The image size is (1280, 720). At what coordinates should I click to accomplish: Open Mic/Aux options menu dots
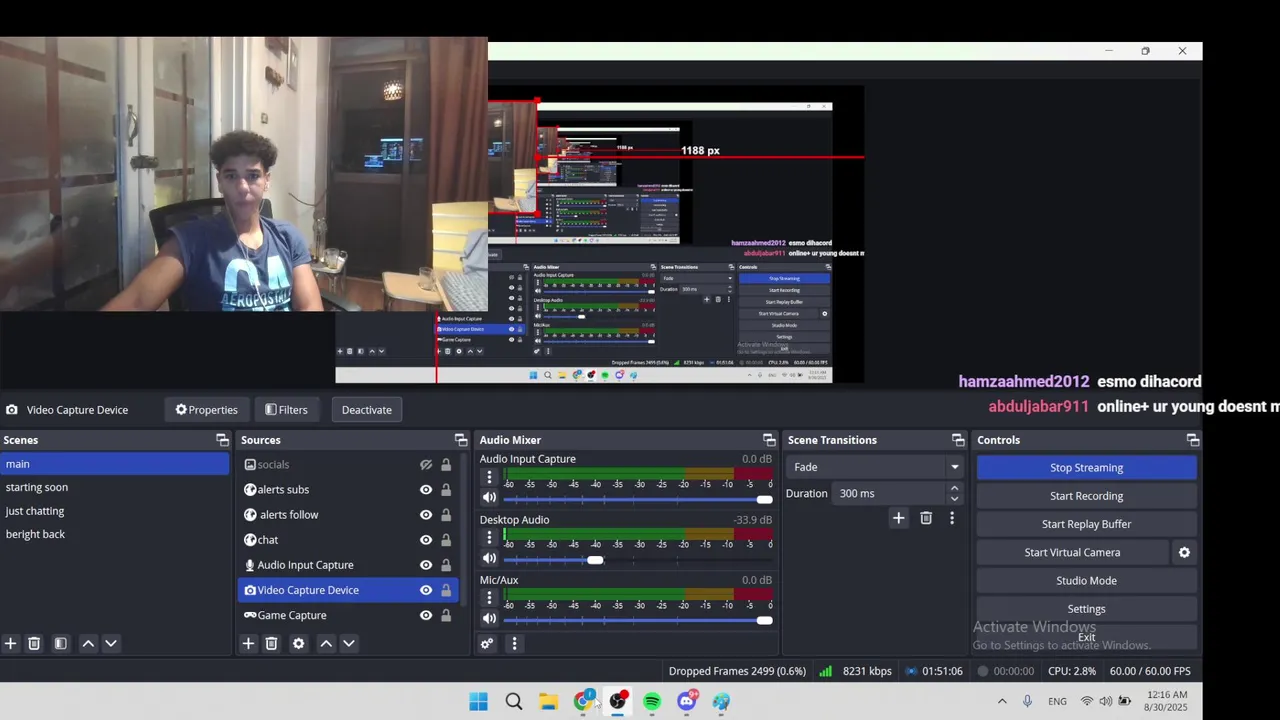click(x=489, y=598)
